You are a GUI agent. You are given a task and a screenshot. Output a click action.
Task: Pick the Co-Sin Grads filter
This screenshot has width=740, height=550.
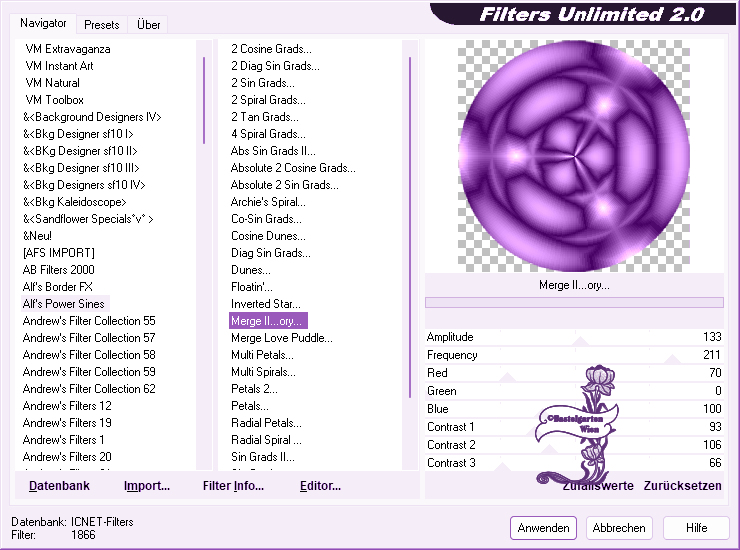[266, 219]
